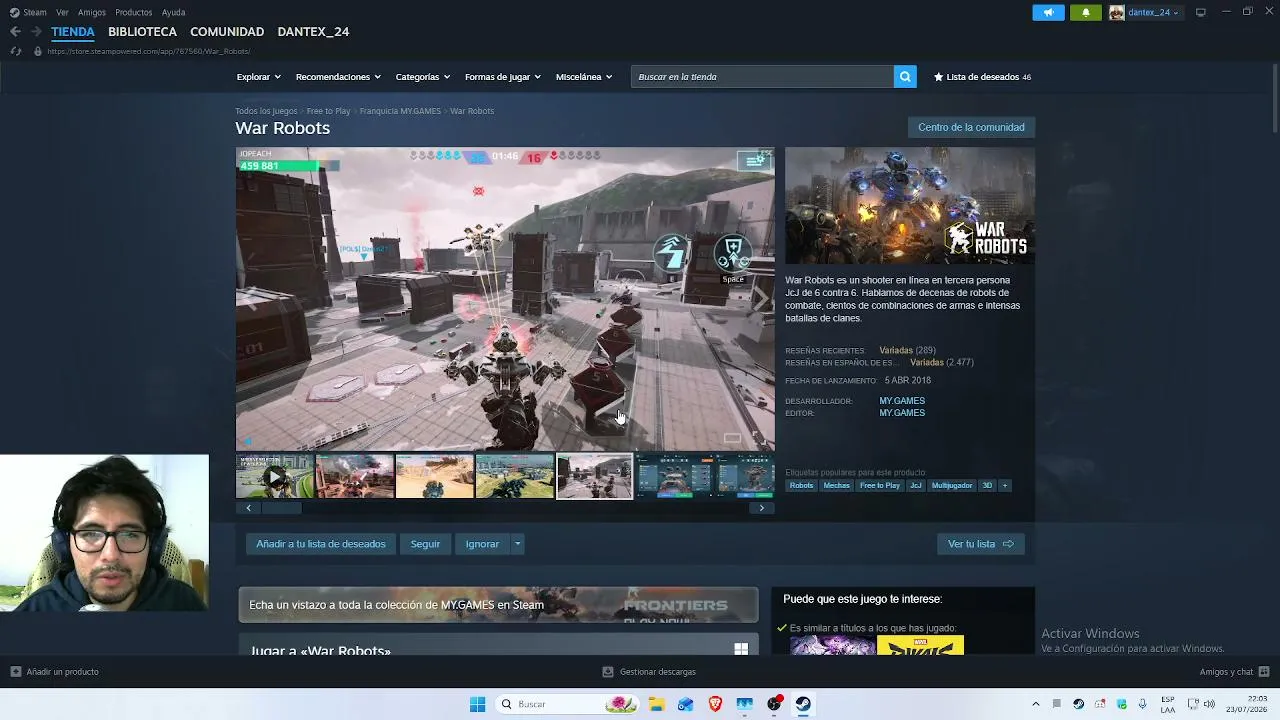This screenshot has height=720, width=1280.
Task: Click the Seguir button
Action: tap(425, 544)
